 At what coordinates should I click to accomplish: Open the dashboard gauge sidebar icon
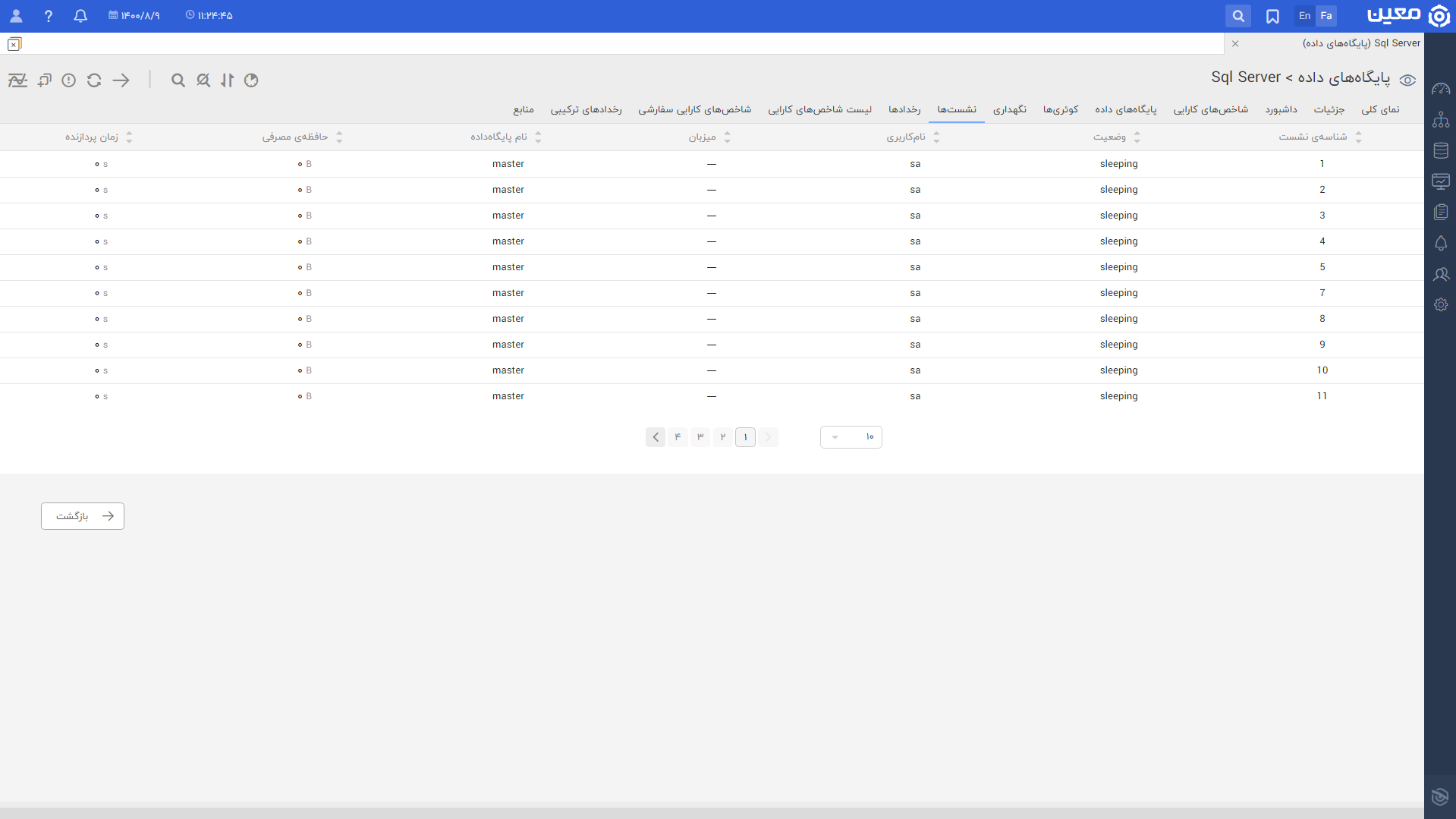tap(1441, 89)
